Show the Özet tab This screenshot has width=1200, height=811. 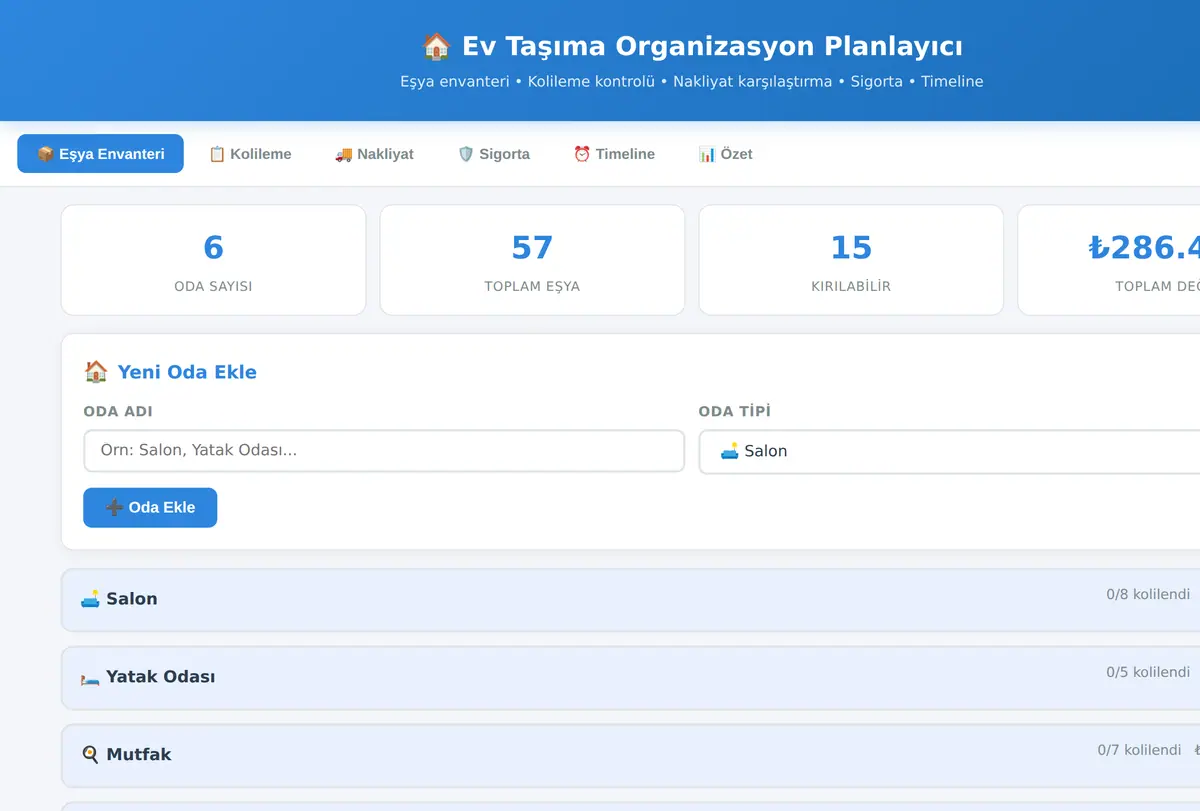click(x=725, y=154)
